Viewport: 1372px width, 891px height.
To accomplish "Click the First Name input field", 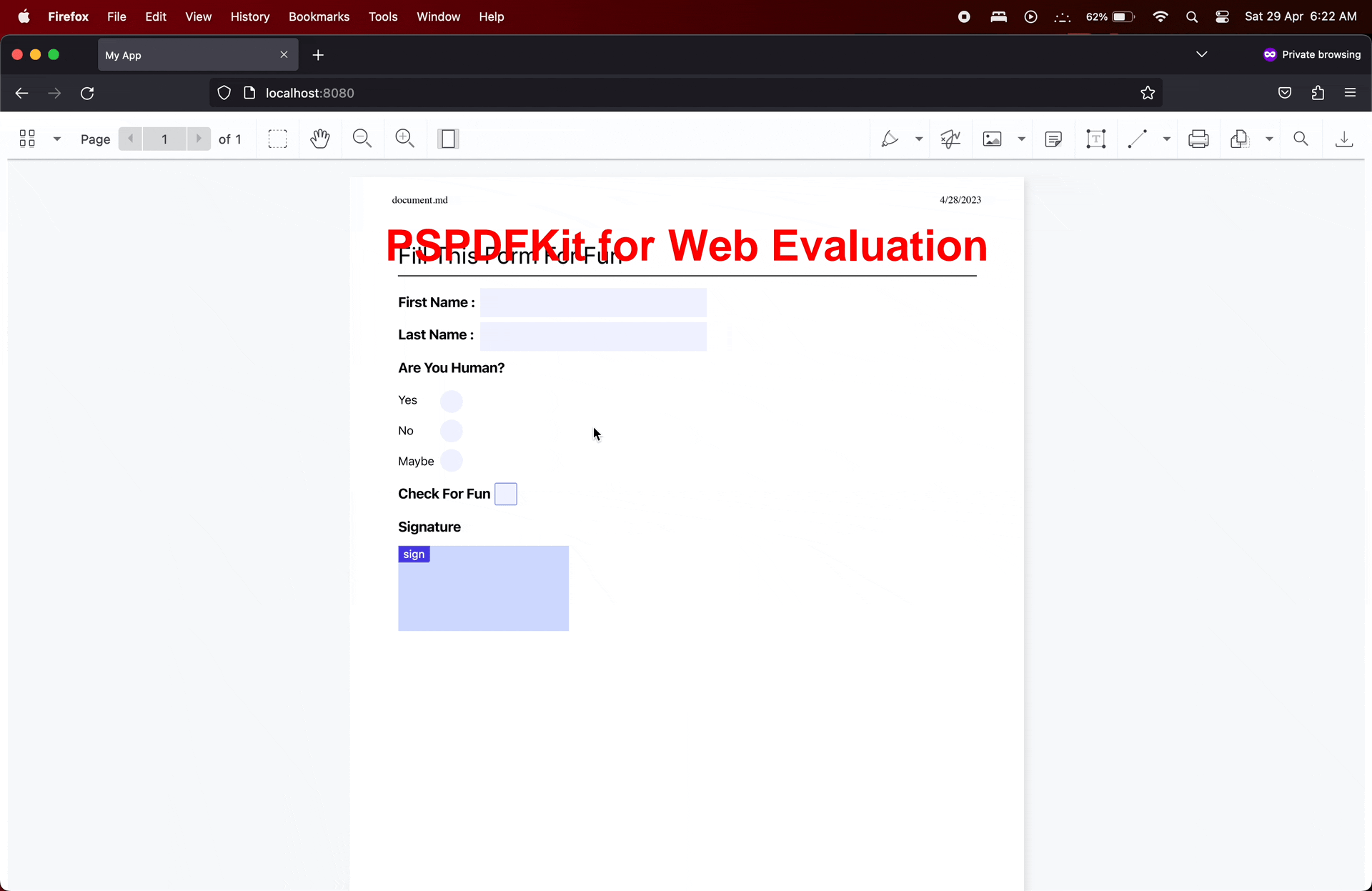I will pos(595,302).
